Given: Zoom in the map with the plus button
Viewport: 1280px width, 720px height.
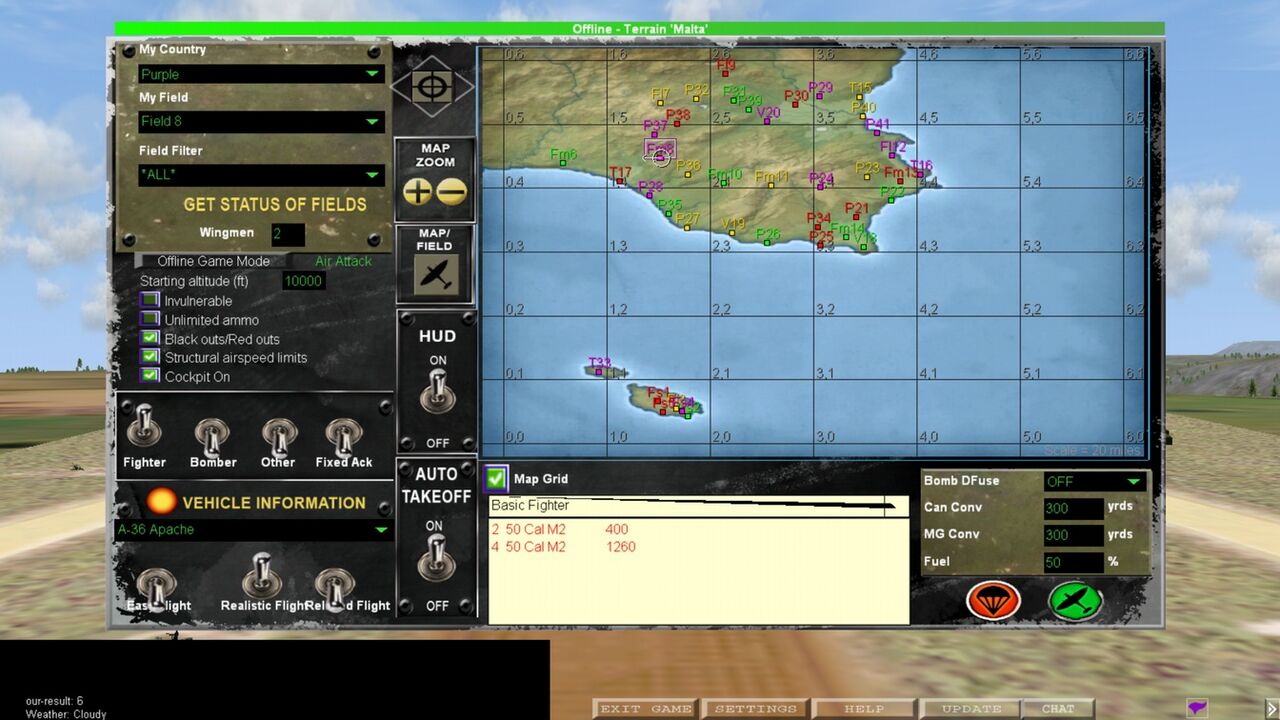Looking at the screenshot, I should coord(417,191).
